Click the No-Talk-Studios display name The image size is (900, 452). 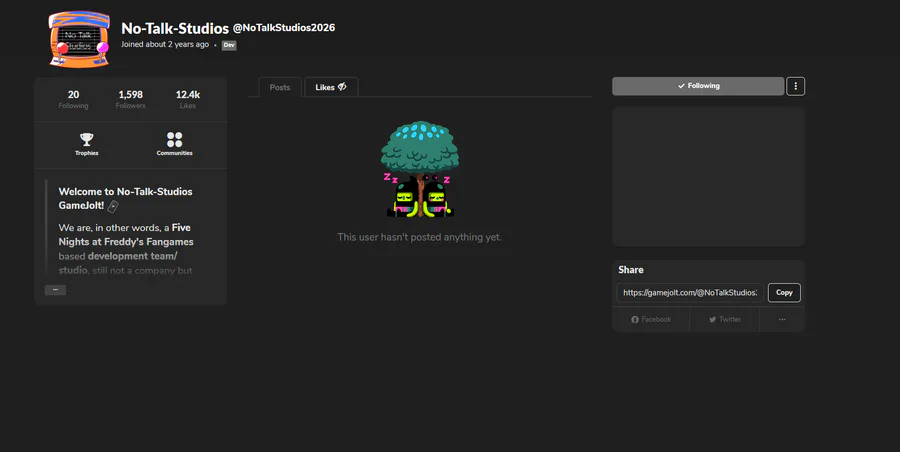175,28
